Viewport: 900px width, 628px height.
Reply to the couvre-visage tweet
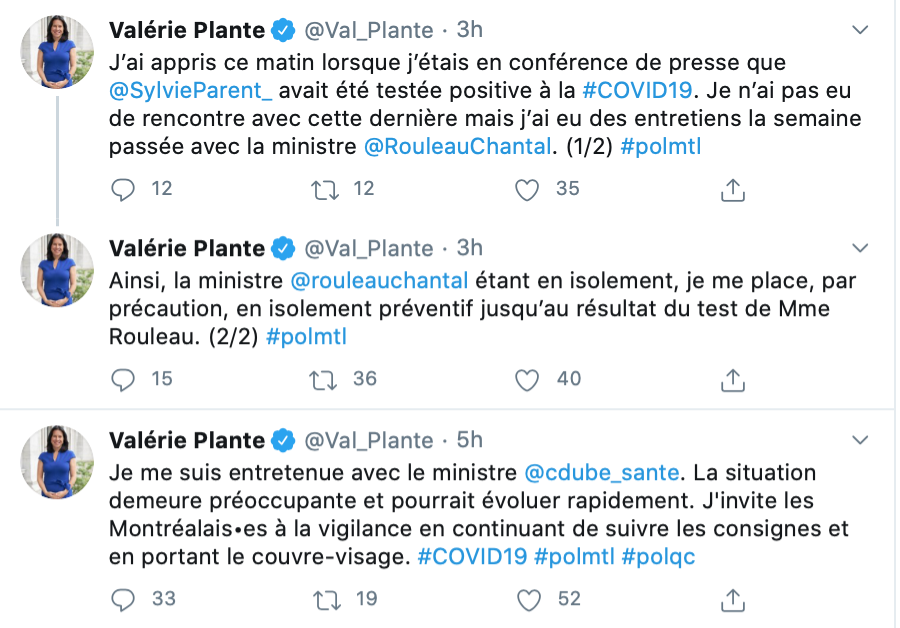[x=123, y=599]
